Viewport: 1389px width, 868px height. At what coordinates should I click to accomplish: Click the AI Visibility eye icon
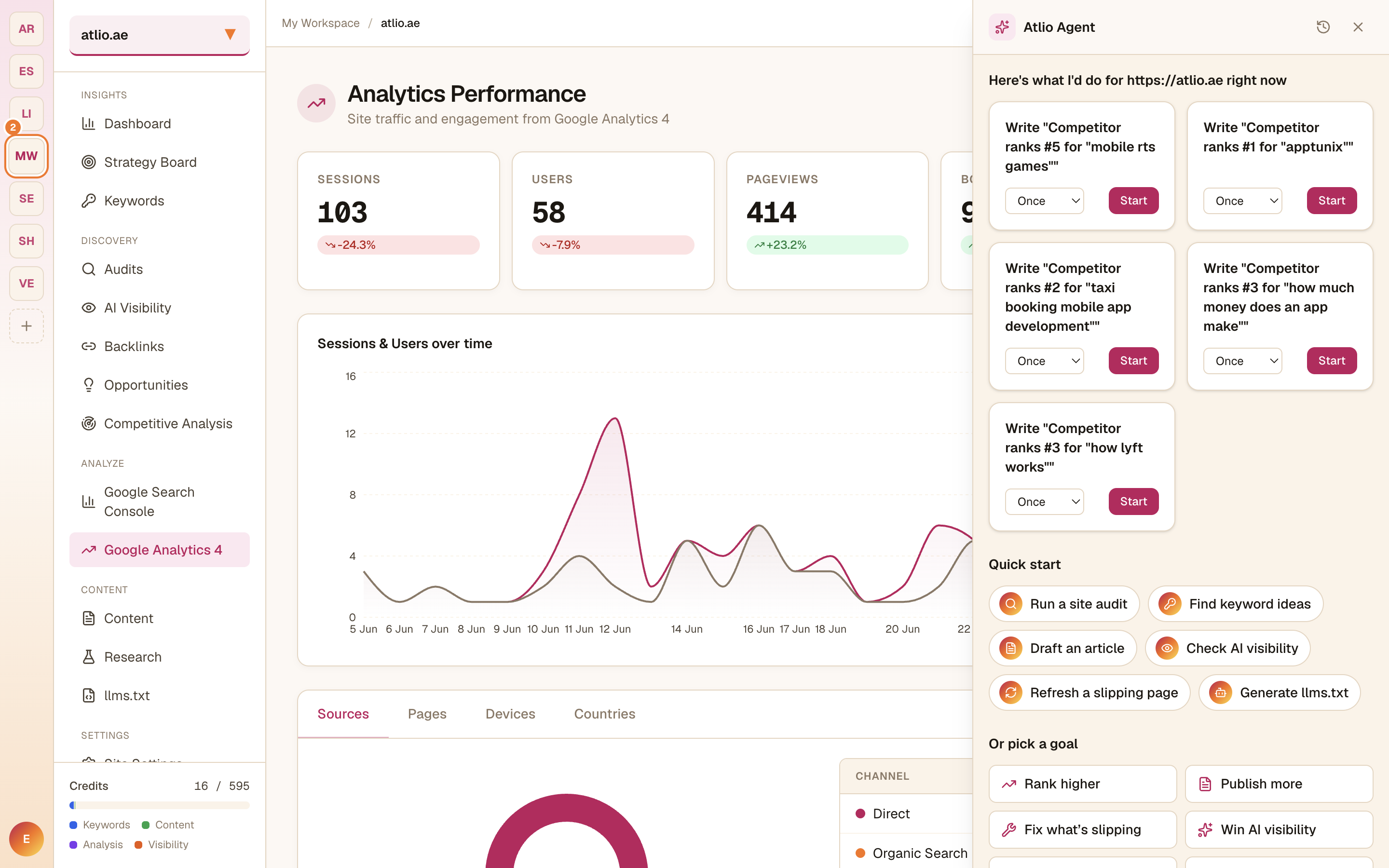(88, 308)
